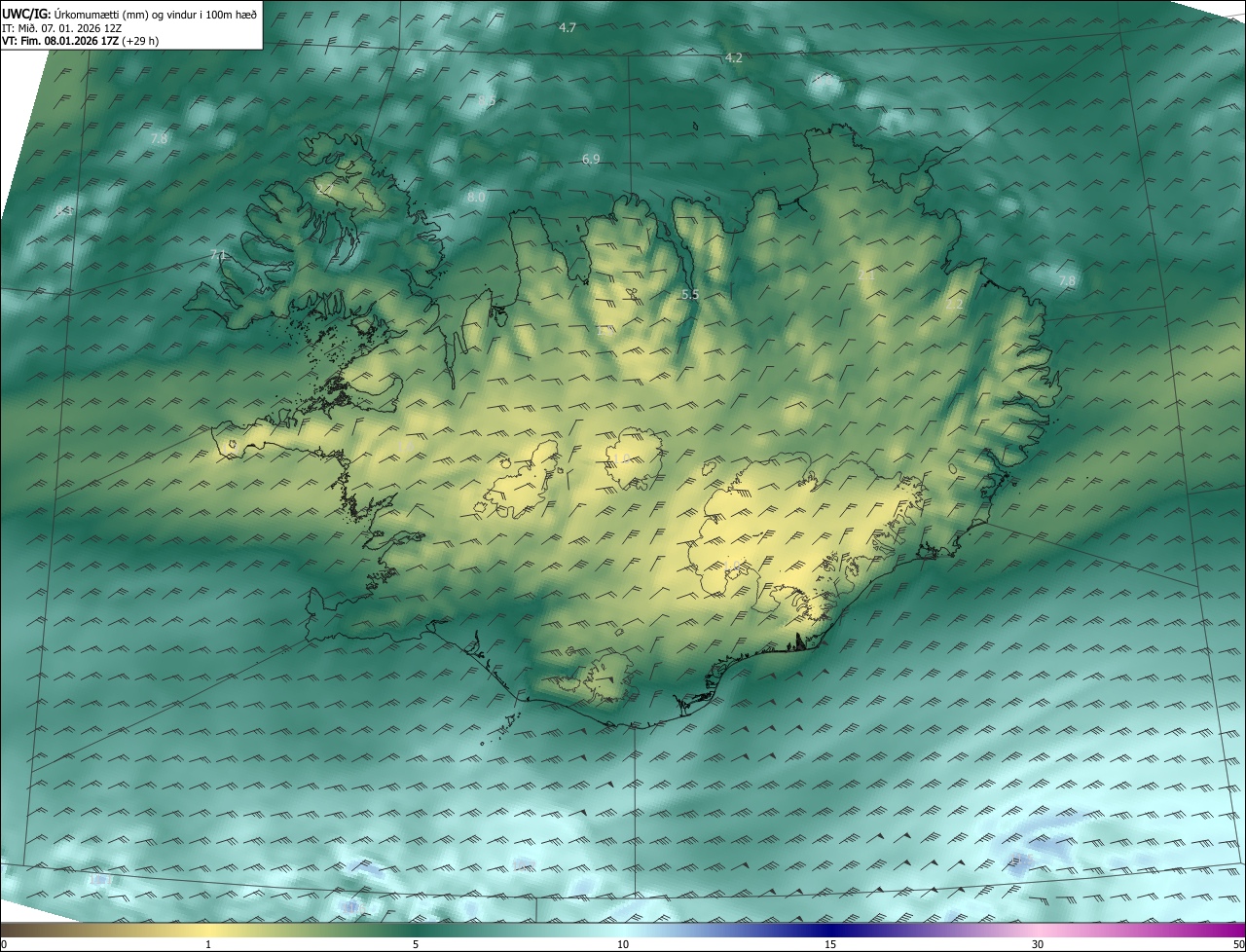This screenshot has width=1246, height=952.
Task: Click the map value label 8.0
Action: (476, 197)
